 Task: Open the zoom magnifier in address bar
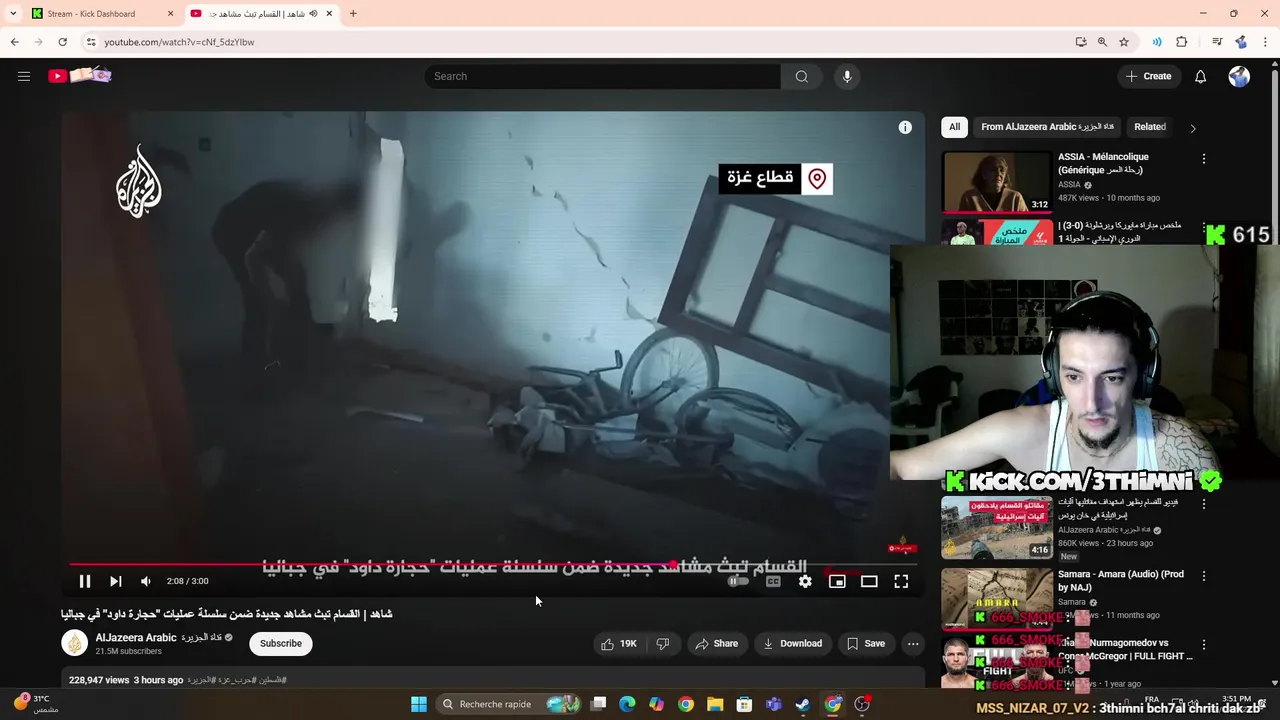pyautogui.click(x=1102, y=42)
